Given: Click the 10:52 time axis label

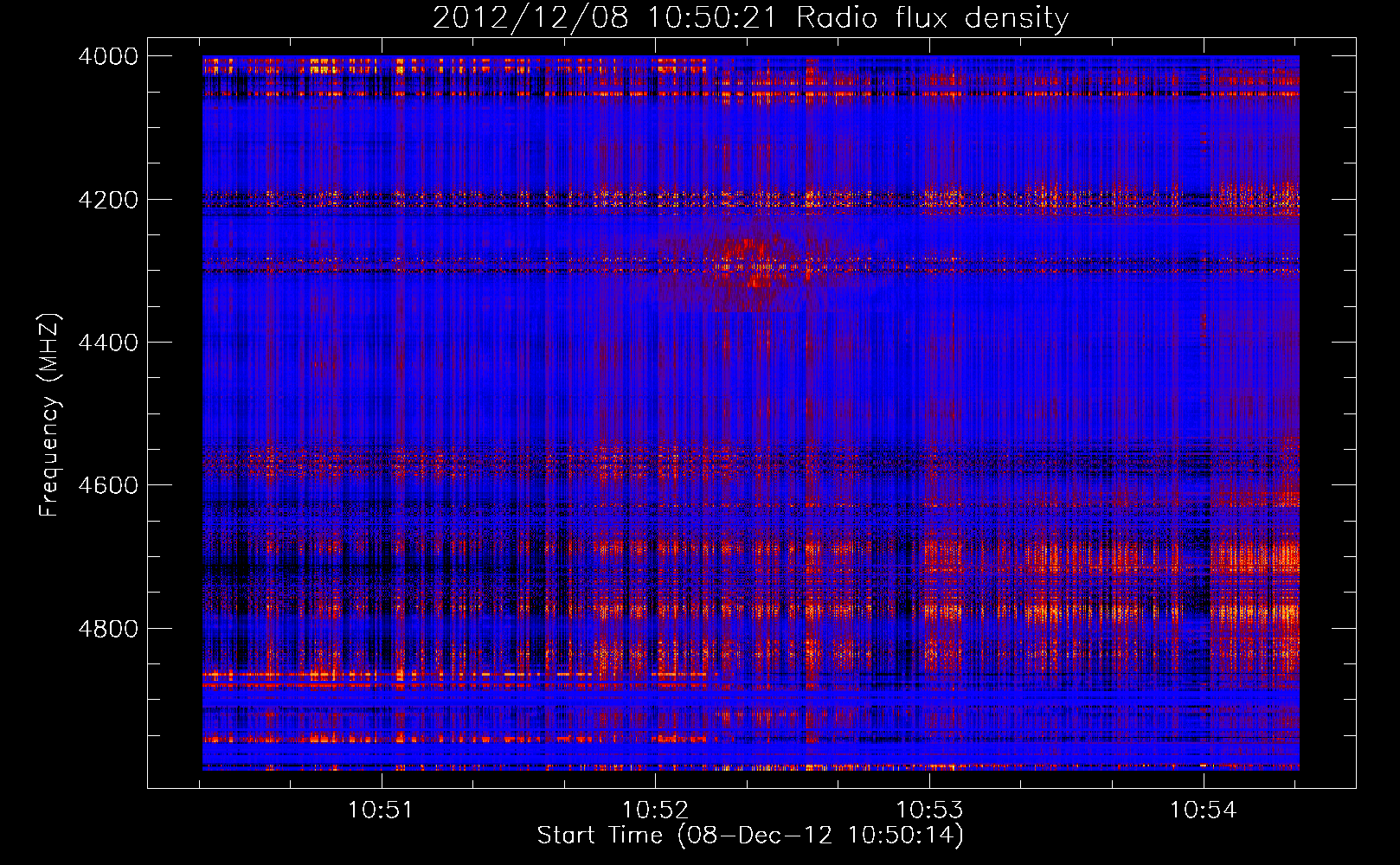Looking at the screenshot, I should tap(656, 811).
